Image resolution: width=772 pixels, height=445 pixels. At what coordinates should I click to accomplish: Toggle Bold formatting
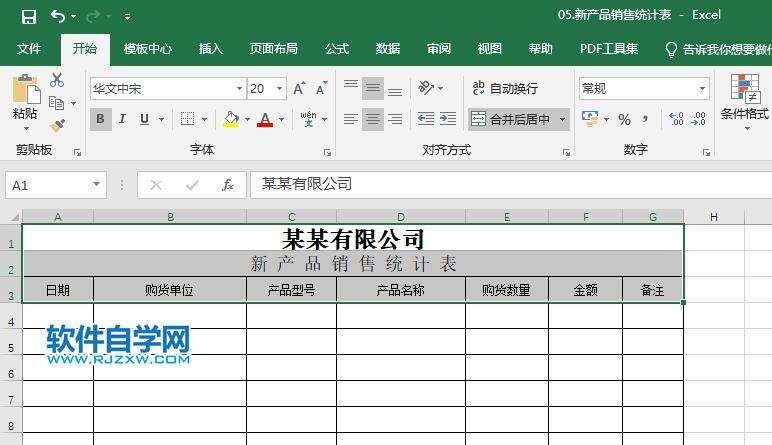pos(100,119)
